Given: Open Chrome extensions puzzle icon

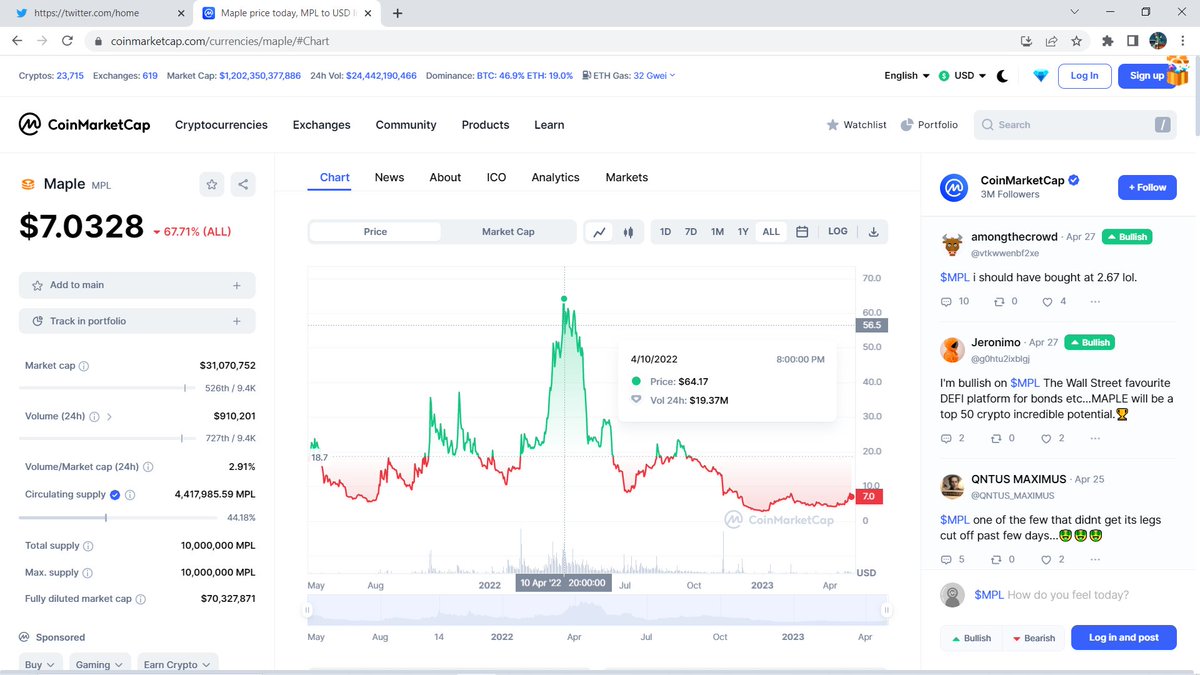Looking at the screenshot, I should tap(1107, 41).
